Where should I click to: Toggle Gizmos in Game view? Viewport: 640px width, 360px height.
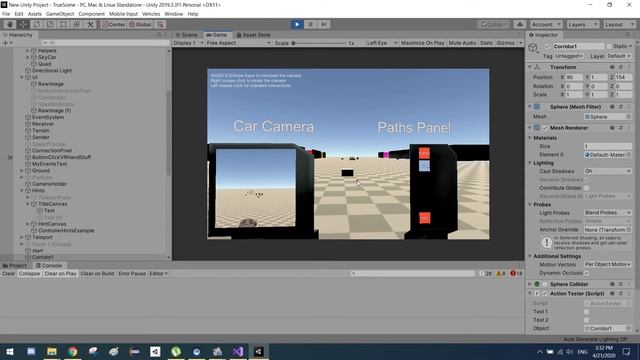(x=506, y=43)
